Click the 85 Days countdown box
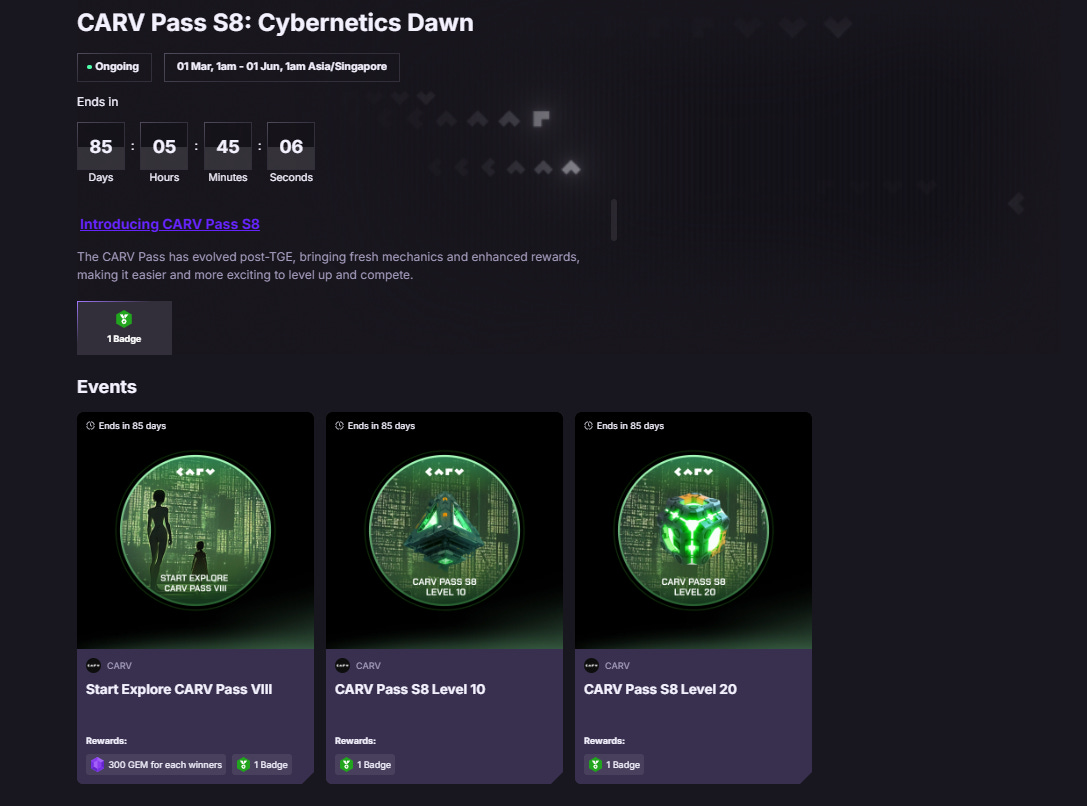This screenshot has width=1087, height=806. coord(101,146)
